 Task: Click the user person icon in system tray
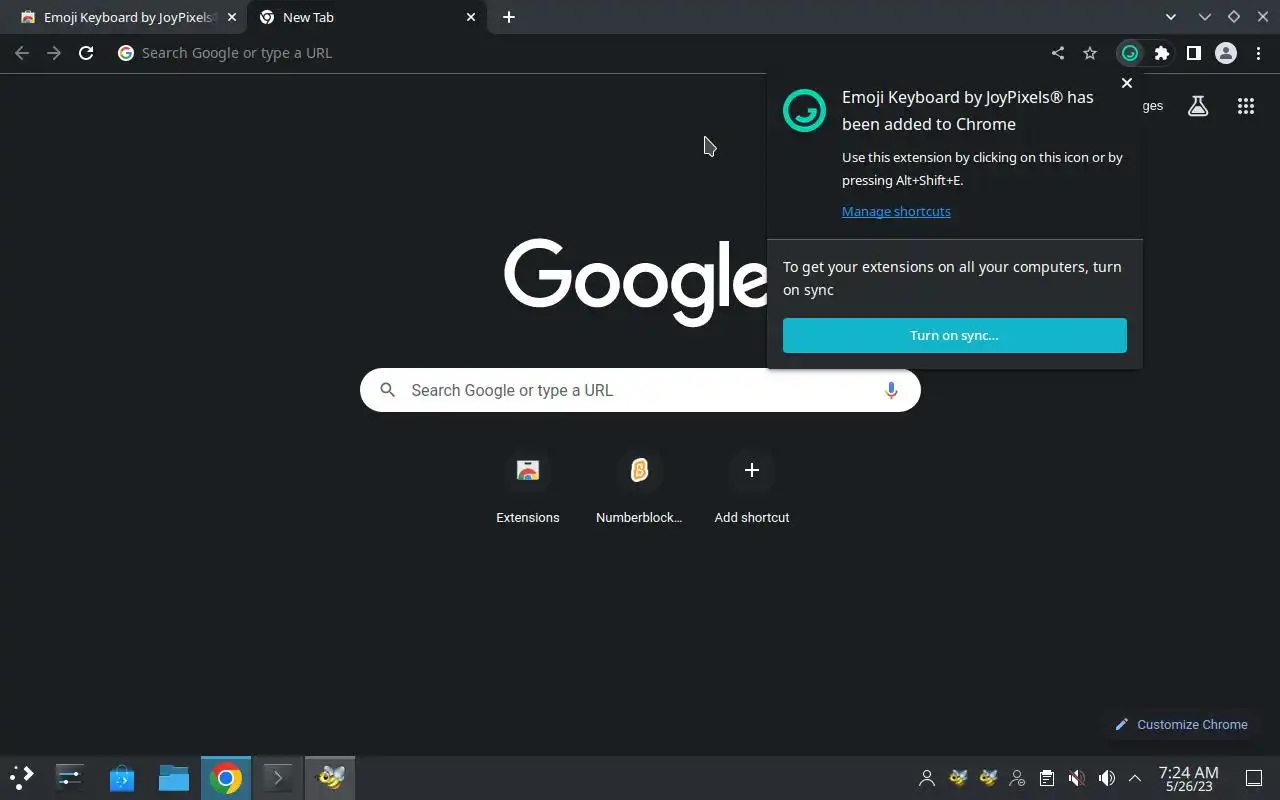[927, 778]
